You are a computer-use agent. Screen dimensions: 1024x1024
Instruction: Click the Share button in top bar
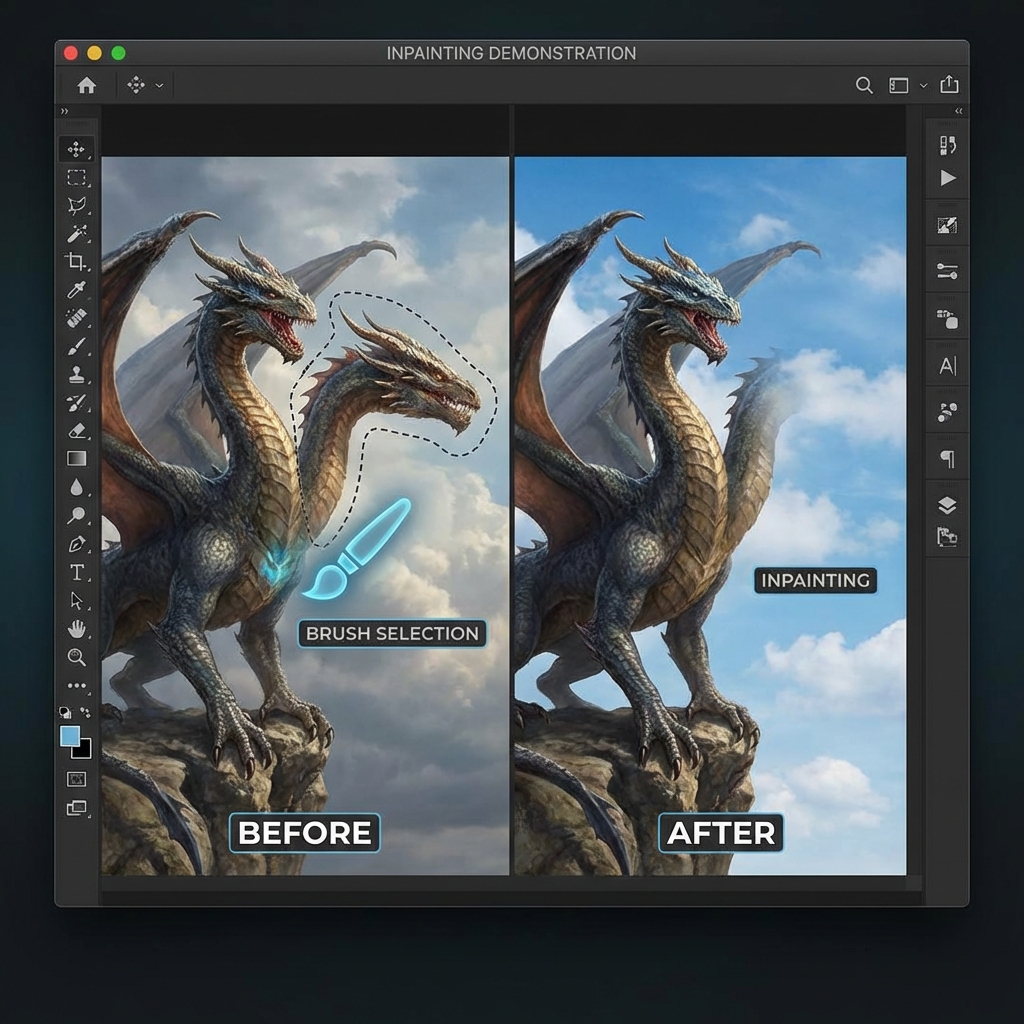pyautogui.click(x=949, y=86)
